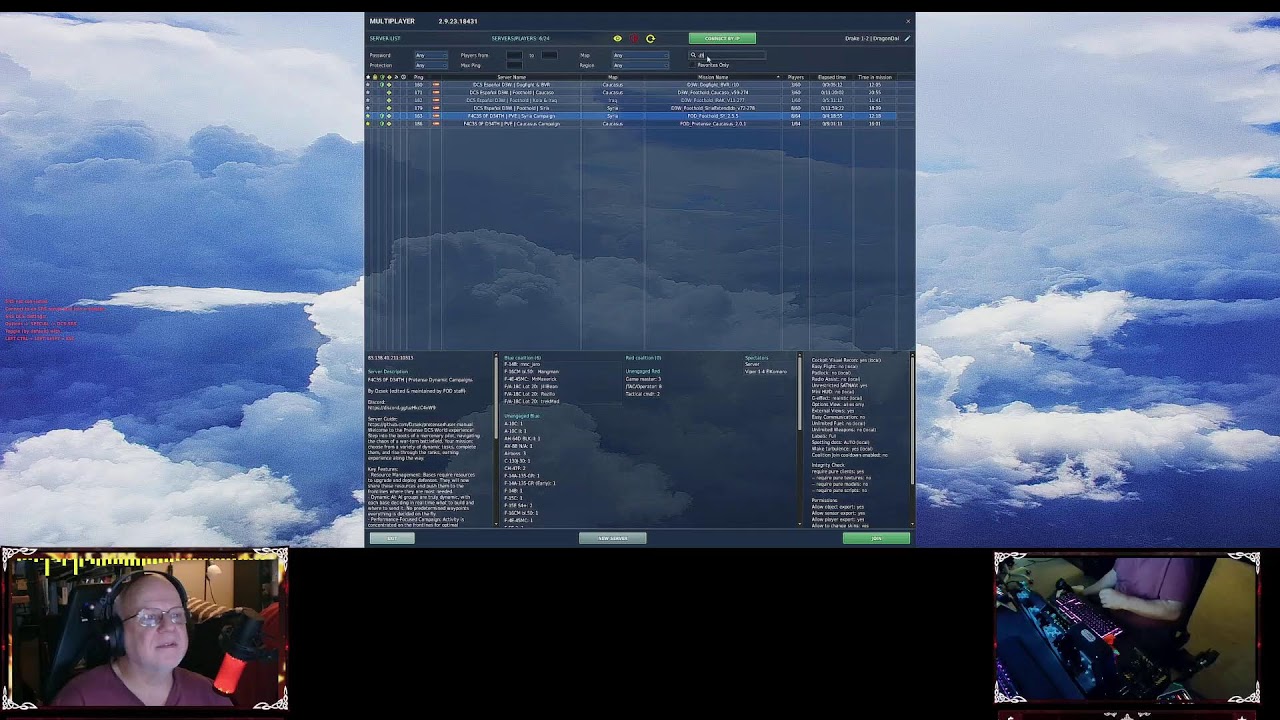1280x720 pixels.
Task: Select the Game master slot under Red
Action: 643,379
